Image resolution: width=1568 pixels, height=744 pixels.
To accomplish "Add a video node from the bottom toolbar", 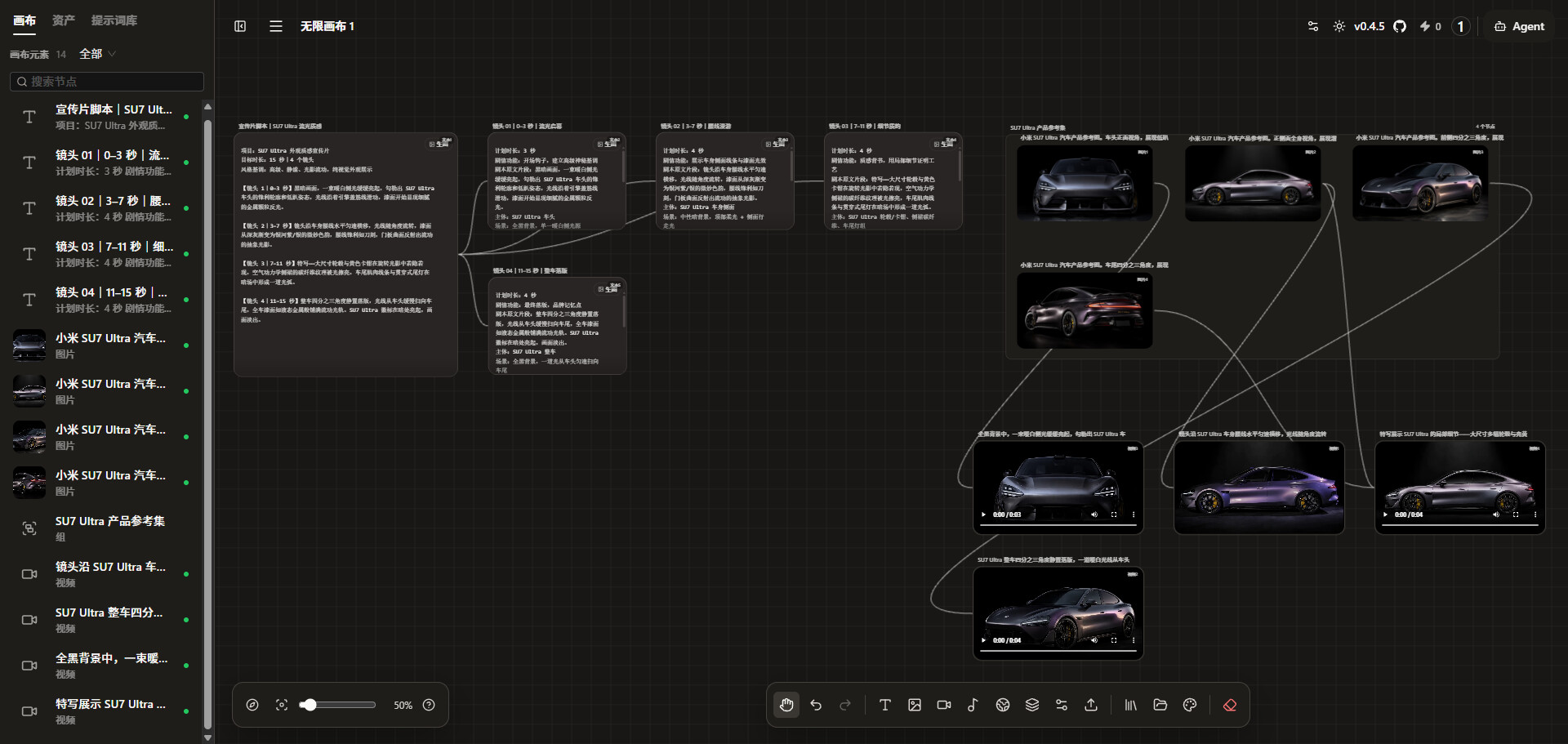I will [944, 705].
